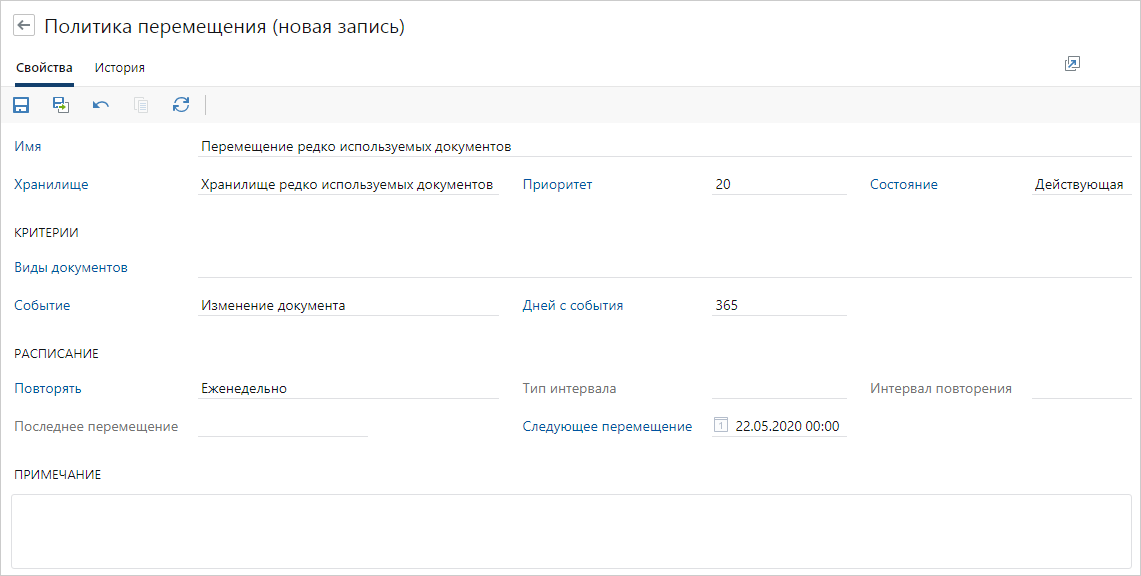
Task: Click inside the Примечание text area
Action: tap(570, 530)
